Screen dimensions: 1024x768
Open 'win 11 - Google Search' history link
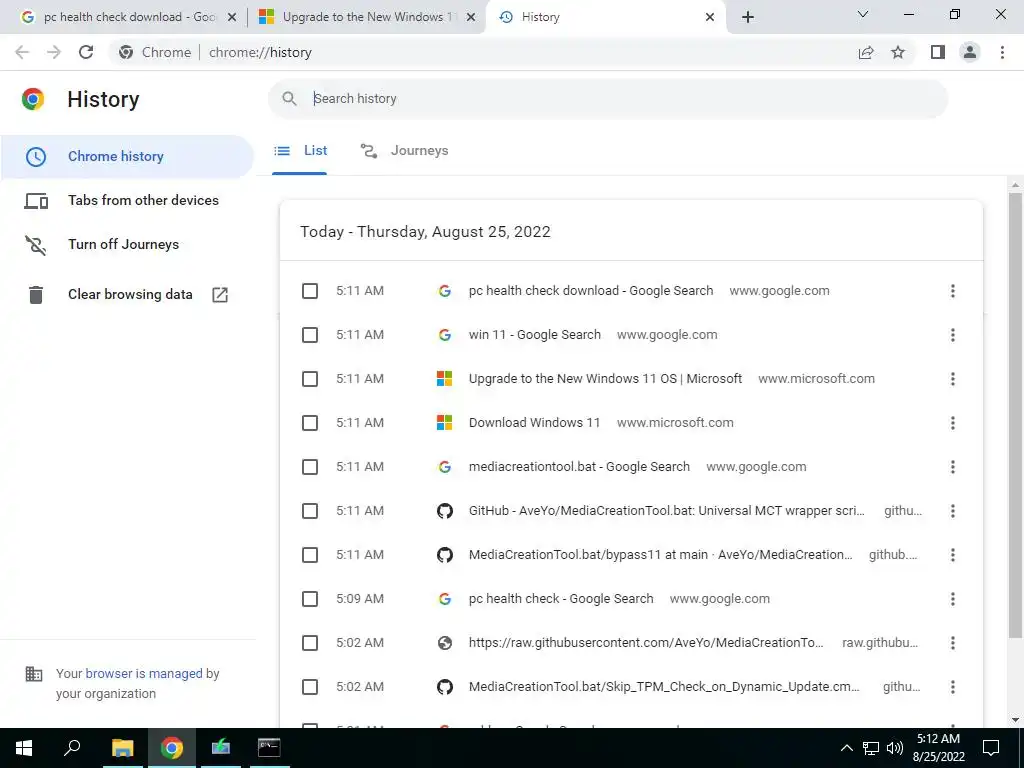(534, 335)
